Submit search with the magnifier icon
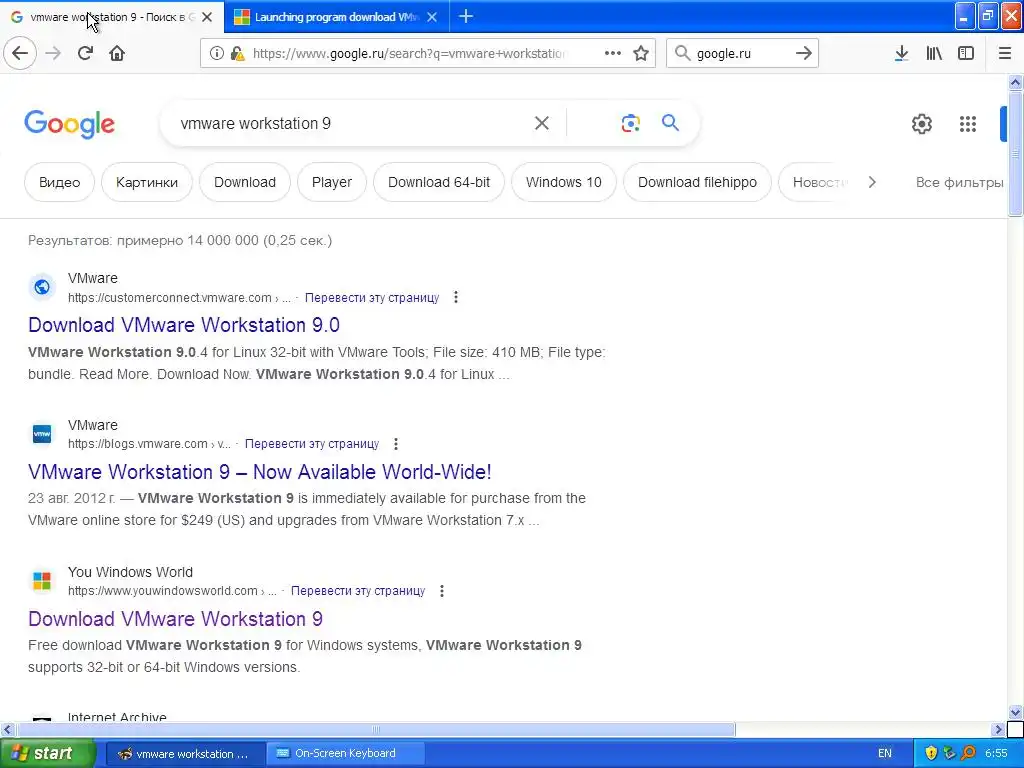This screenshot has width=1024, height=768. pos(670,122)
